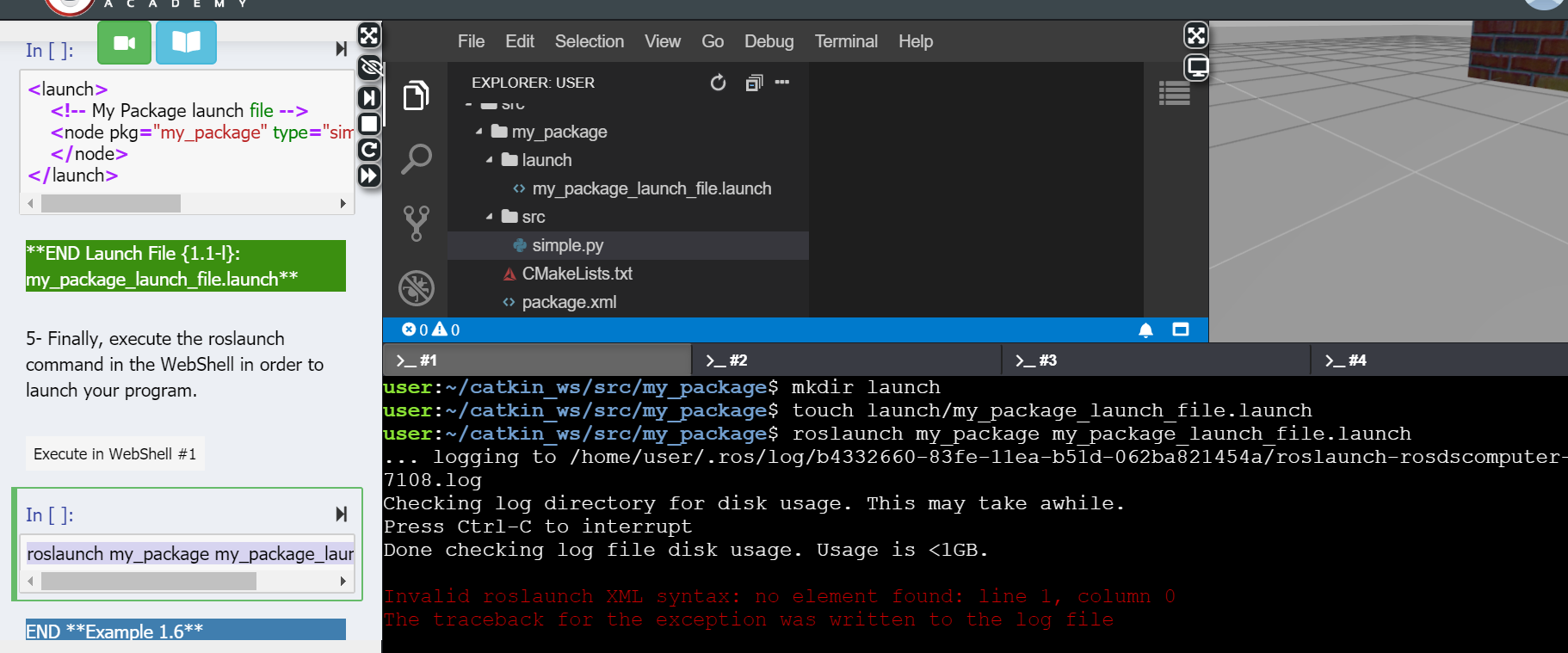Image resolution: width=1568 pixels, height=653 pixels.
Task: Toggle the bottom panel in status bar
Action: 1181,330
